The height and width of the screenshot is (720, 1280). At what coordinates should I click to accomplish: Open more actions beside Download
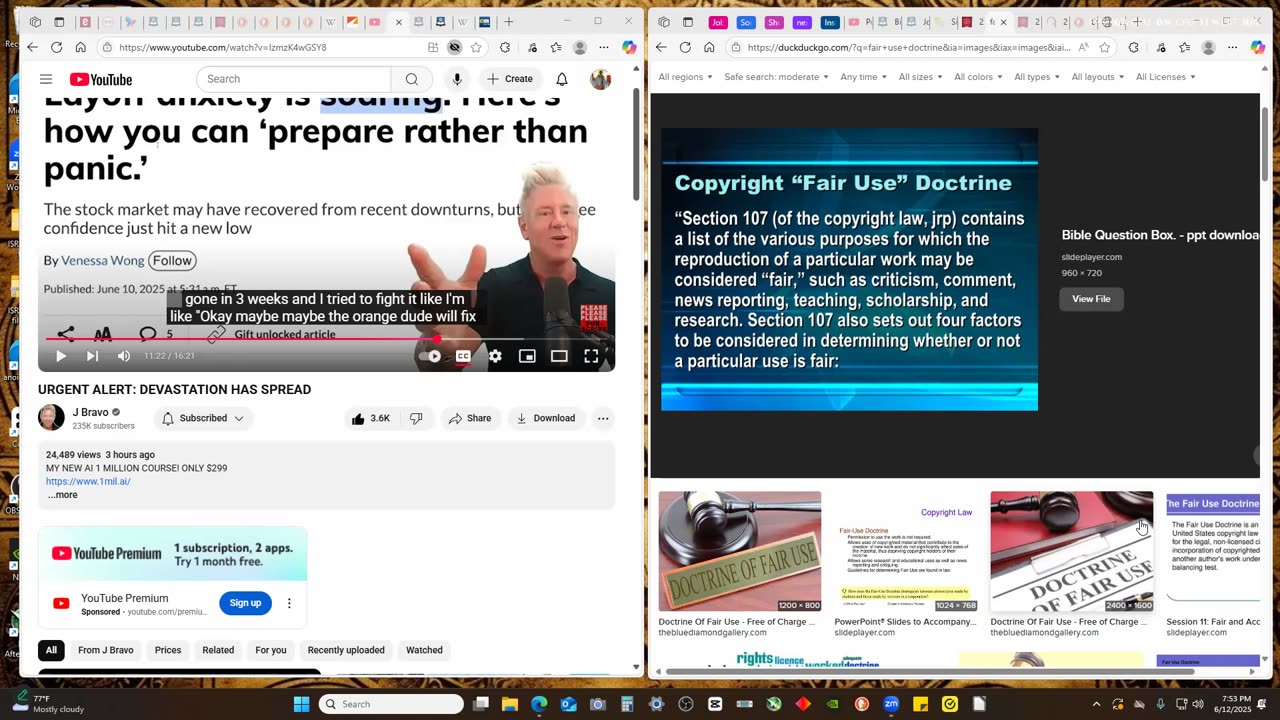click(x=603, y=418)
